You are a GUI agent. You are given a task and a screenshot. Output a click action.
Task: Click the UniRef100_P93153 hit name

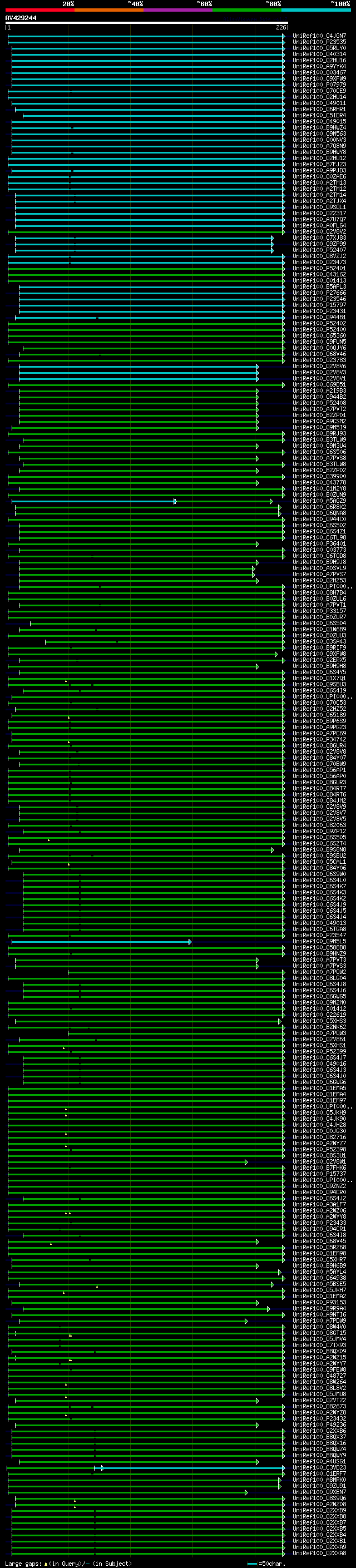(x=319, y=1303)
